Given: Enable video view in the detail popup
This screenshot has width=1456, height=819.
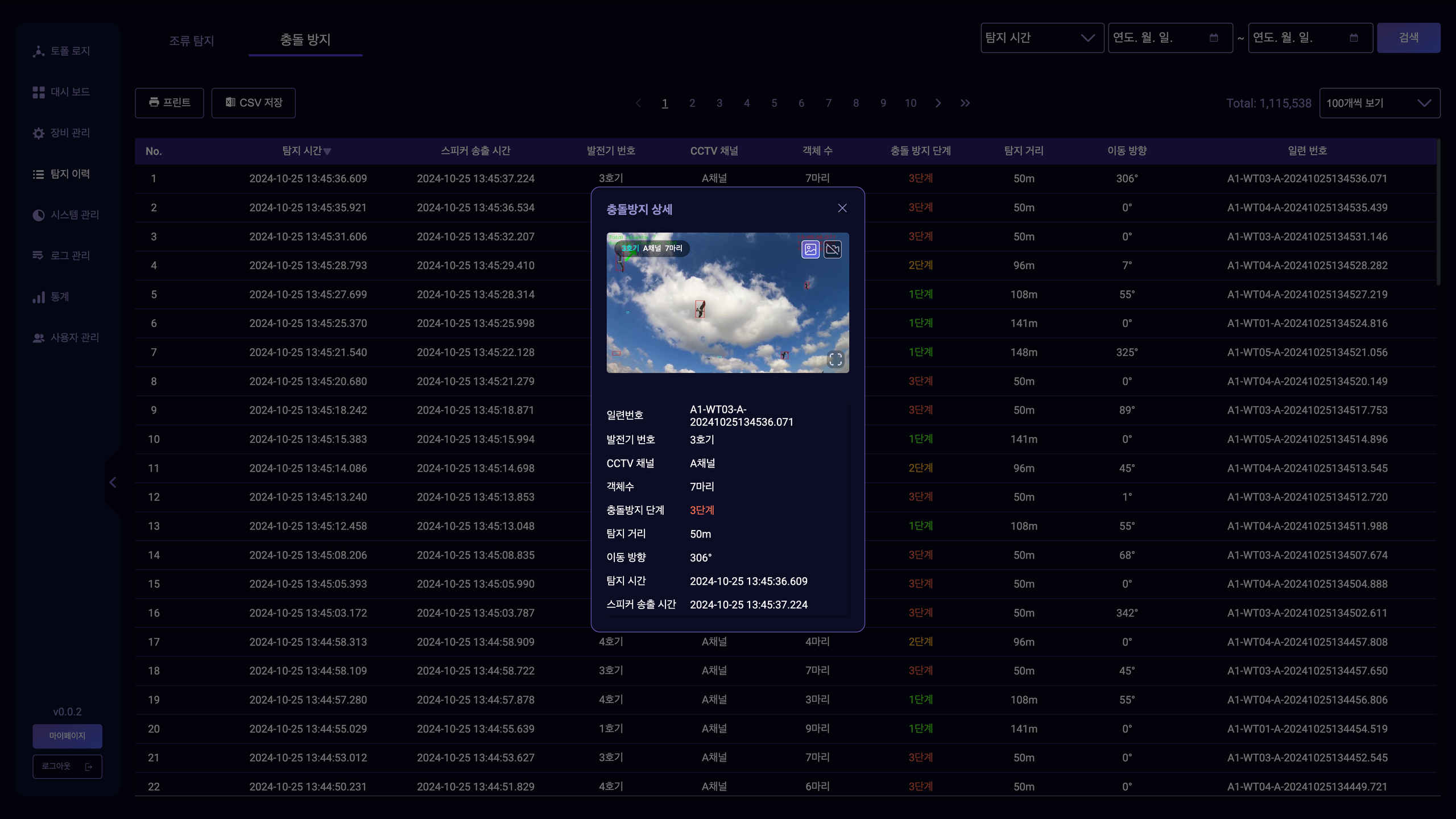Looking at the screenshot, I should coord(833,249).
